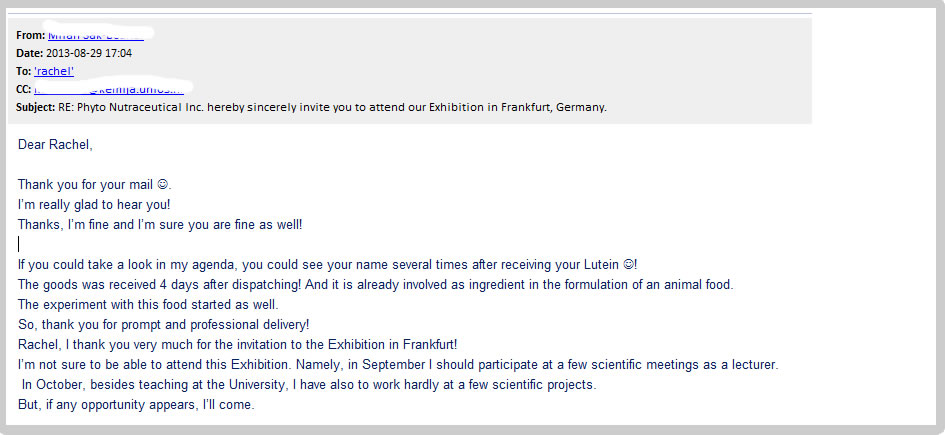Click the smiley emoticon after 'your Lutein'
This screenshot has height=435, width=945.
(628, 264)
